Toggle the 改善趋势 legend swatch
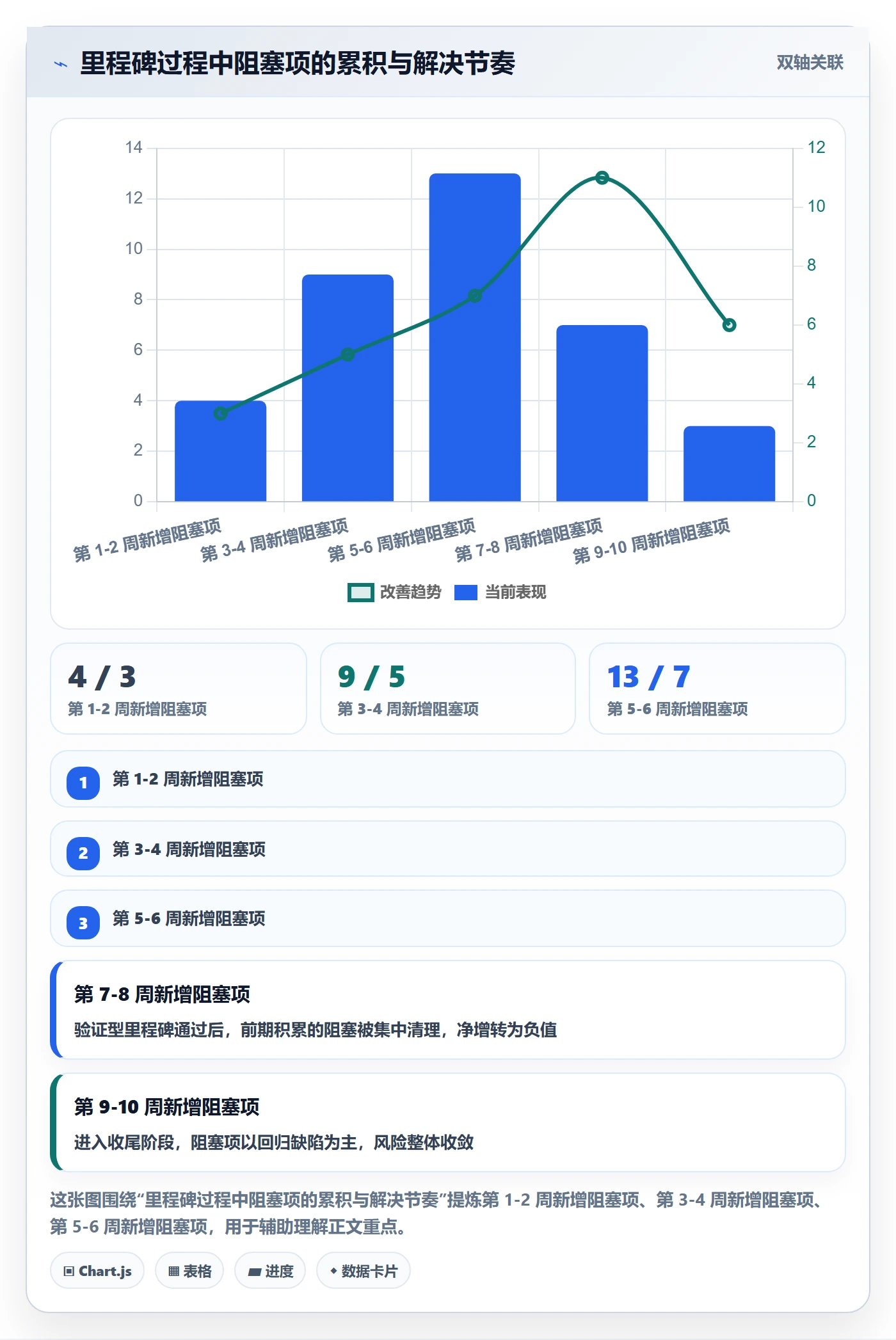 pyautogui.click(x=360, y=593)
